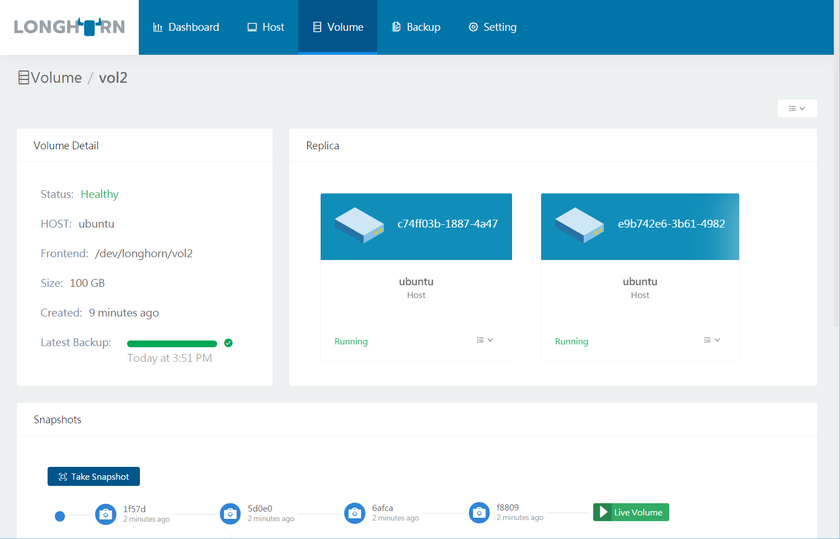Click the Live Volume button
Viewport: 840px width, 539px height.
coord(630,512)
